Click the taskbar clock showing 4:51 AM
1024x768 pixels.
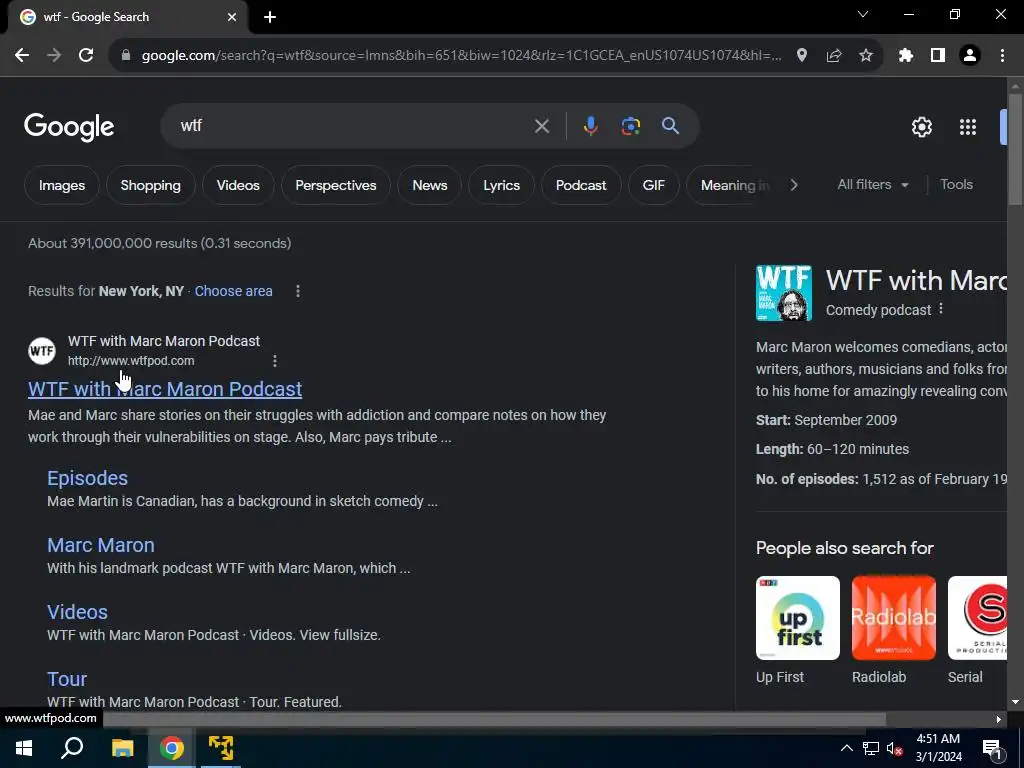pyautogui.click(x=938, y=748)
